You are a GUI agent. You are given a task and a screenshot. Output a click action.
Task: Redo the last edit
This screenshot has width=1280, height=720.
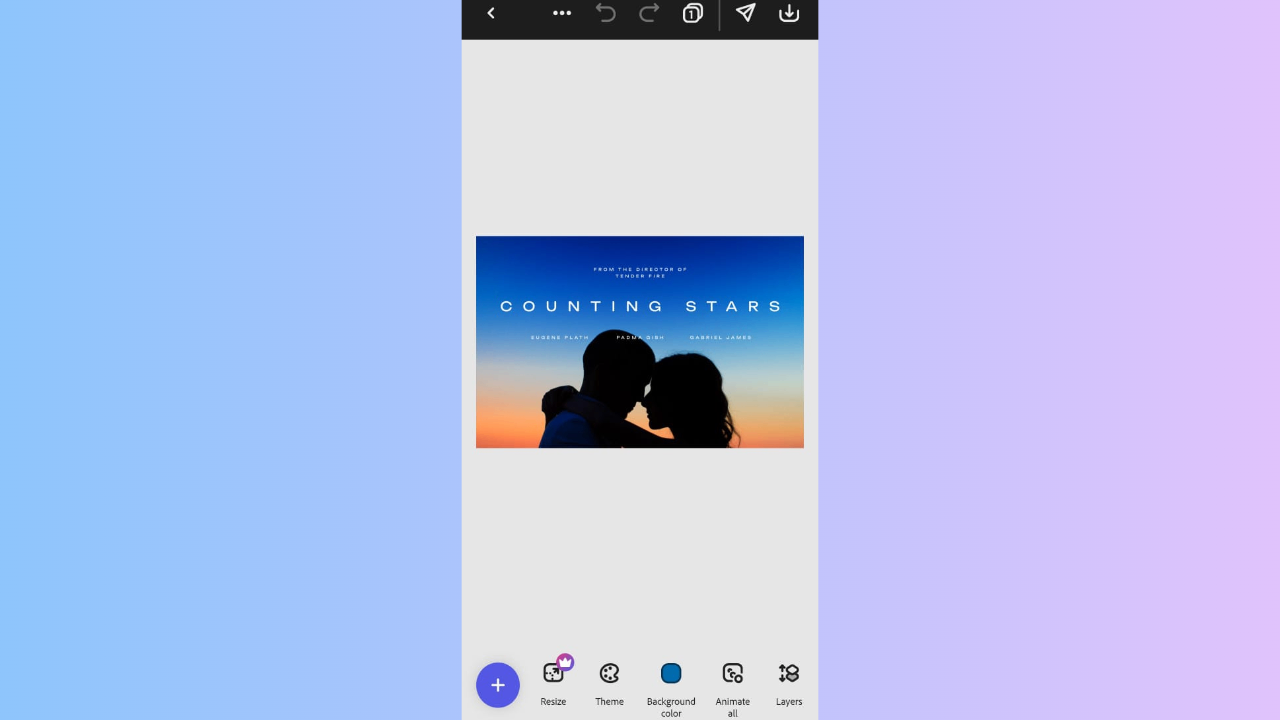coord(648,13)
